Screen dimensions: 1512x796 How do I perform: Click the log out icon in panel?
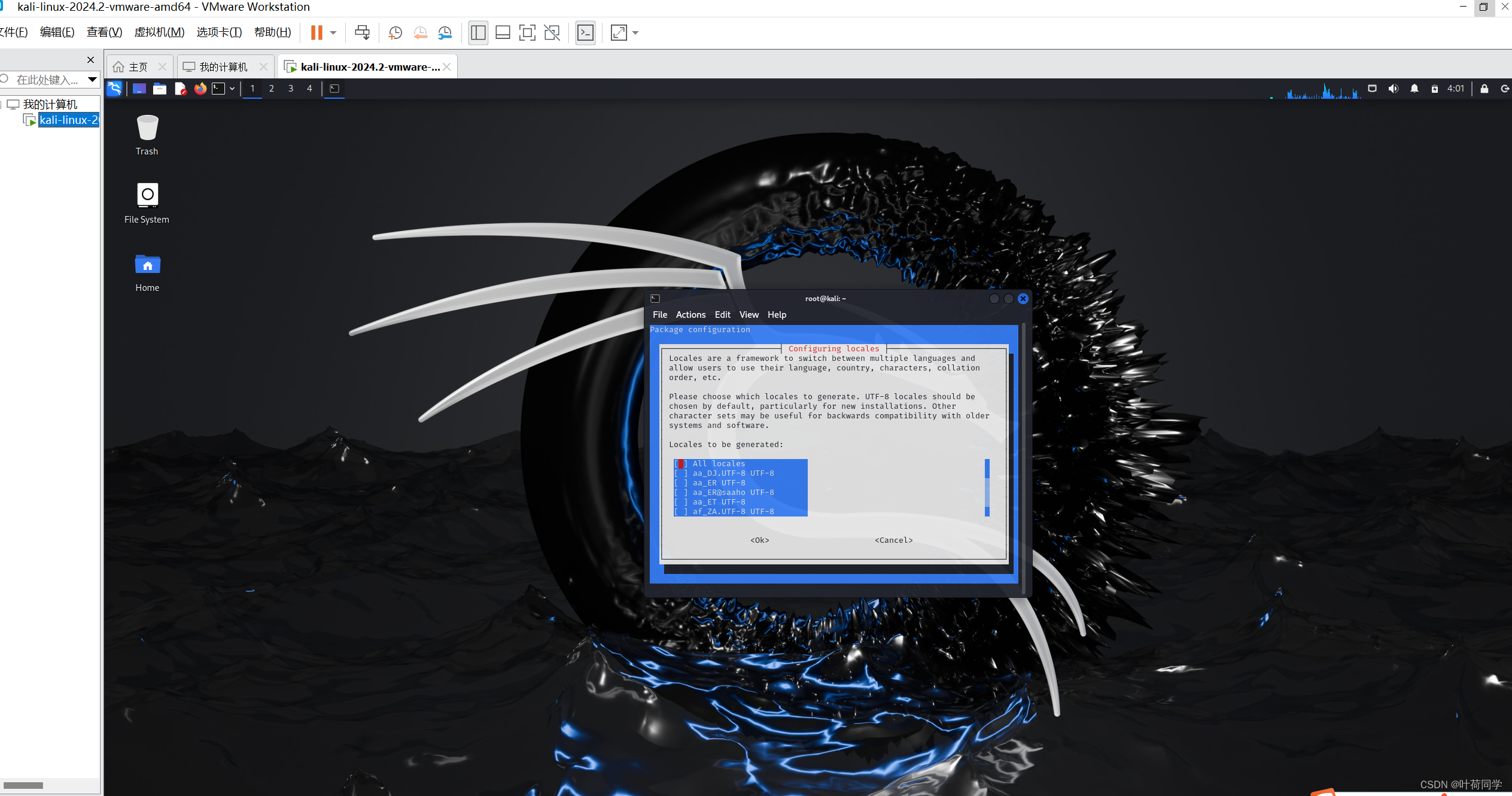point(1505,89)
